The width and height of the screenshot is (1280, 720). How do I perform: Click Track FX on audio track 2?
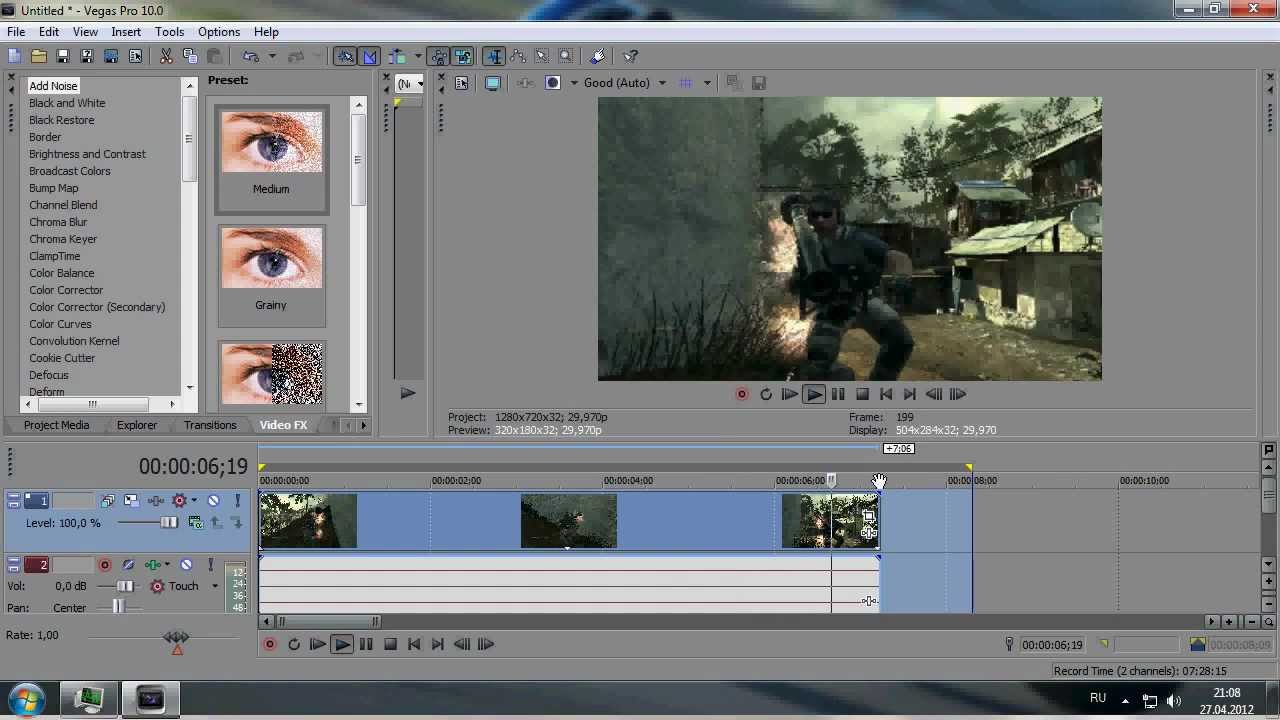(153, 565)
